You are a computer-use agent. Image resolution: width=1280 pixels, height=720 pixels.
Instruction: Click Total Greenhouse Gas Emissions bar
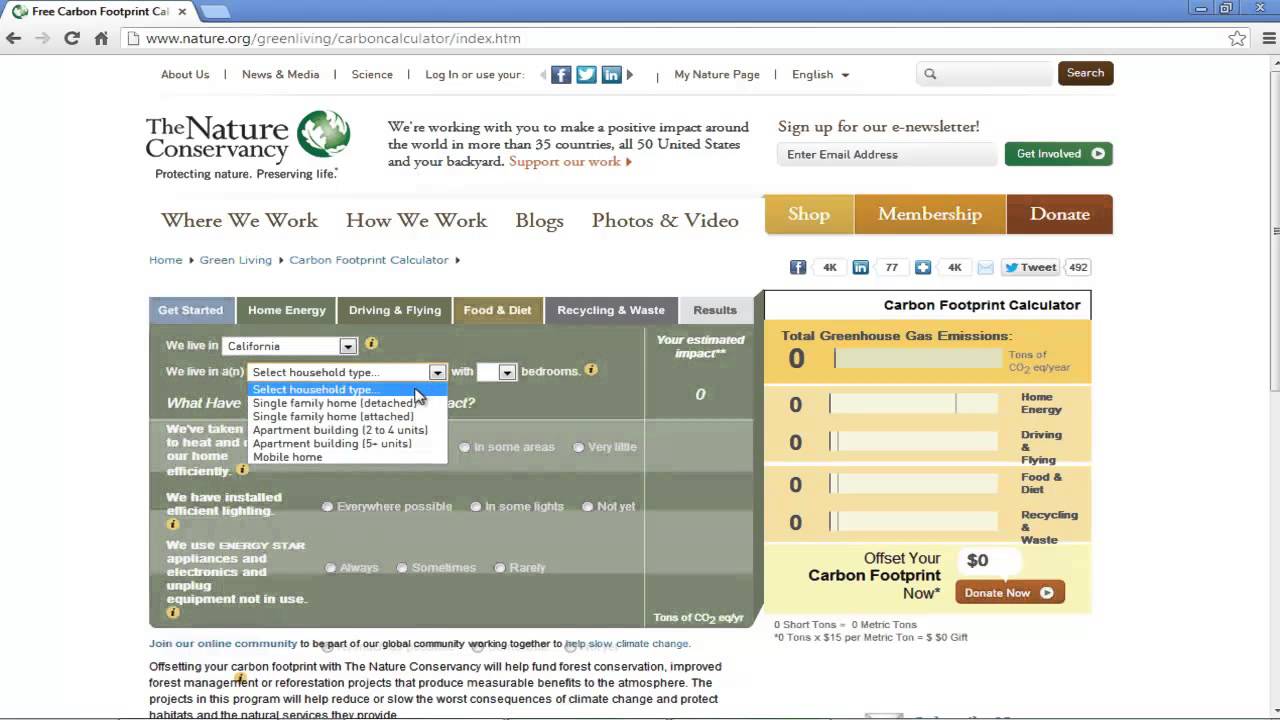(x=918, y=358)
